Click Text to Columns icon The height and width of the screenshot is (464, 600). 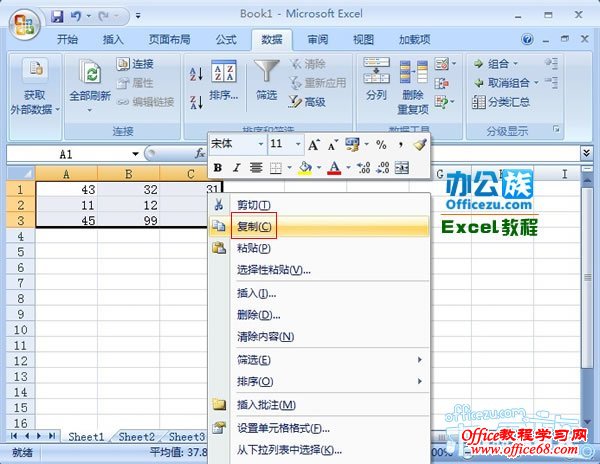[377, 70]
